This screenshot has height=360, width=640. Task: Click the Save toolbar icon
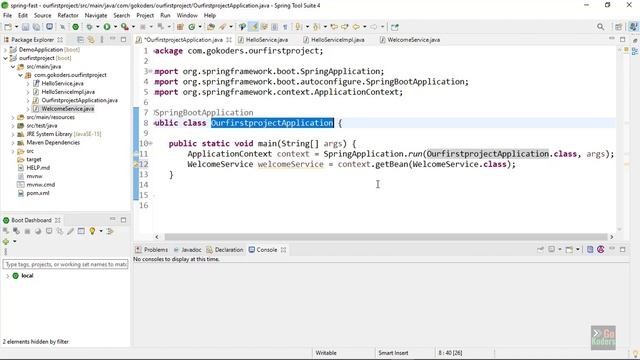[x=25, y=27]
